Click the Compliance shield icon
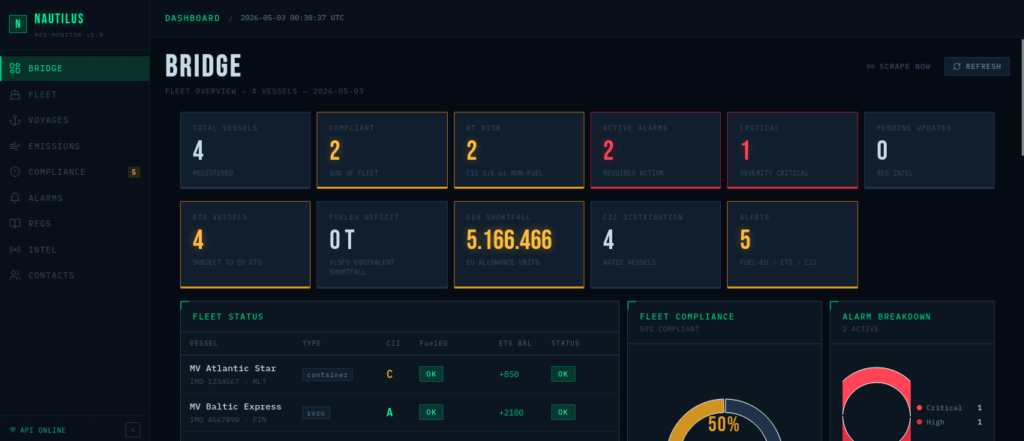Viewport: 1024px width, 441px height. click(15, 172)
